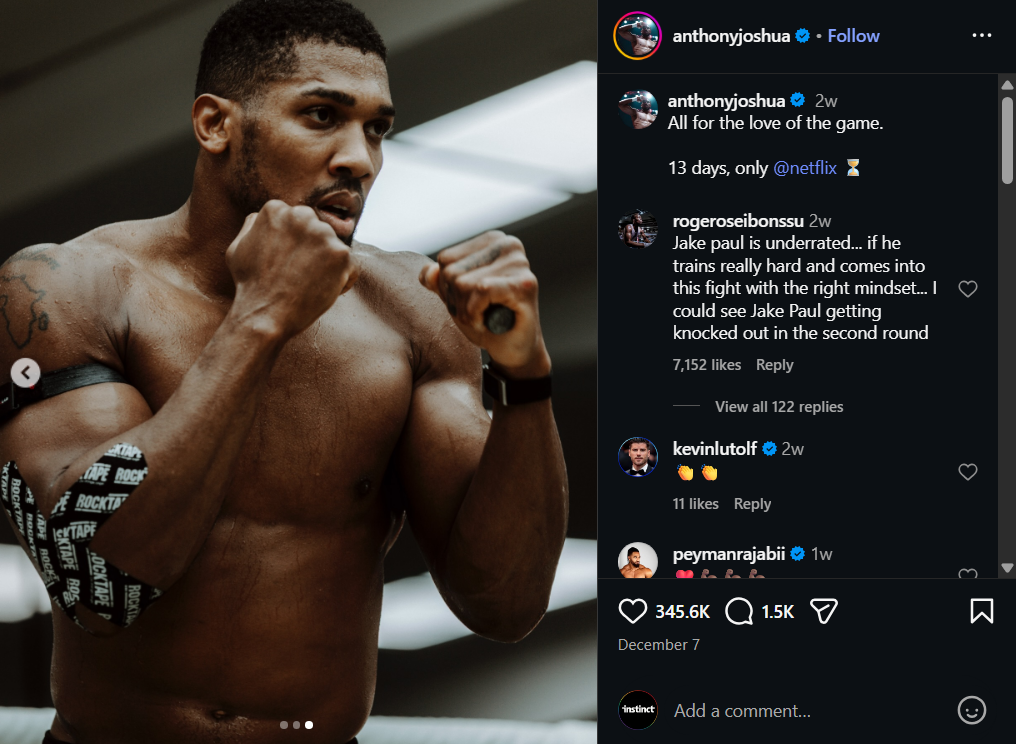Reply to rogeroseibonssu's comment
This screenshot has height=744, width=1016.
click(x=774, y=365)
